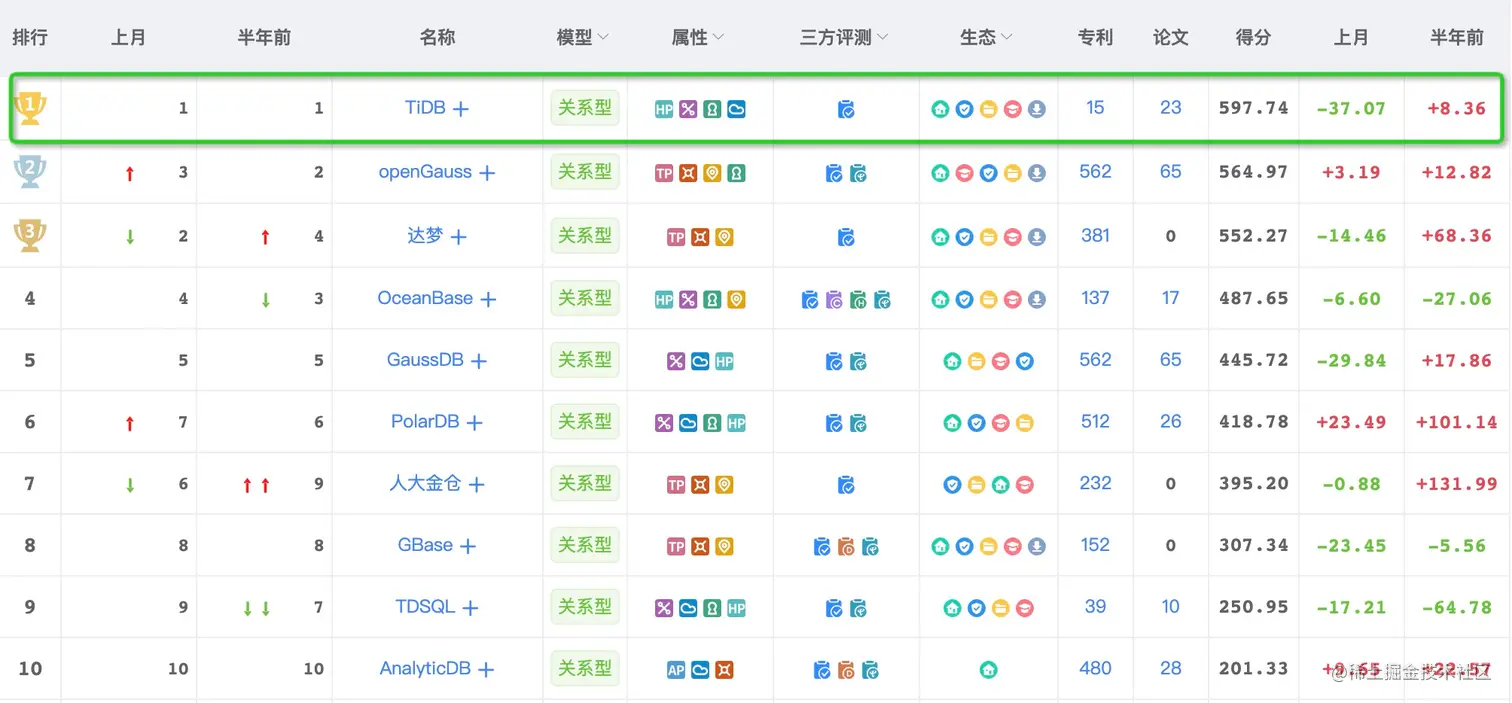Expand the plus sign beside PolarDB
Screen dimensions: 1512x703
coord(475,423)
